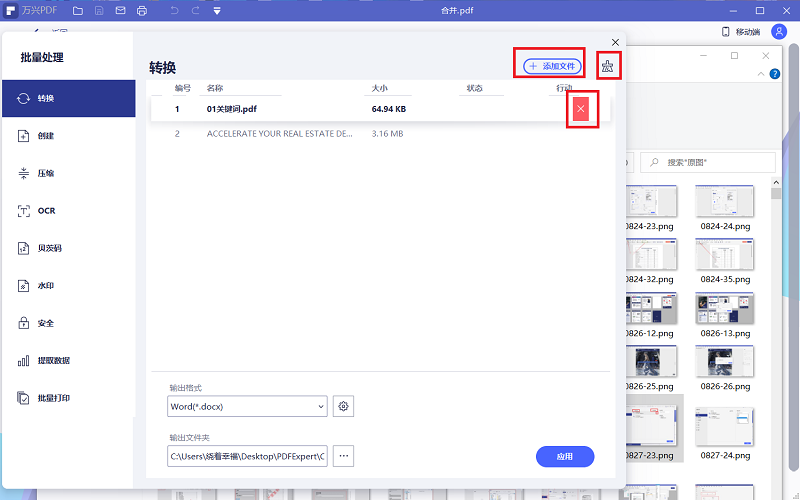Image resolution: width=800 pixels, height=500 pixels.
Task: Select the ACCELERATE YOUR REAL ESTATE file row
Action: [280, 133]
